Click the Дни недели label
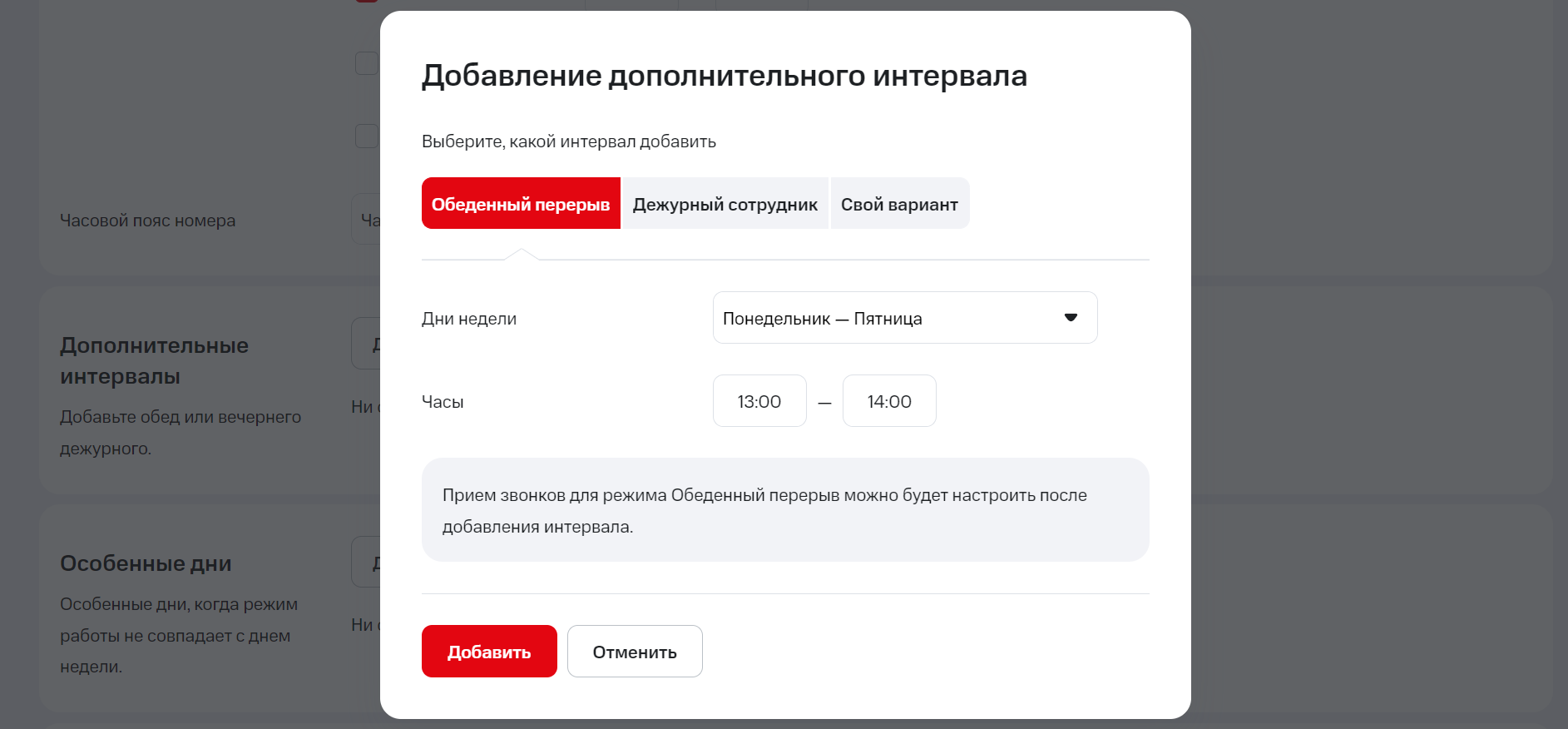This screenshot has width=1568, height=729. click(x=469, y=319)
